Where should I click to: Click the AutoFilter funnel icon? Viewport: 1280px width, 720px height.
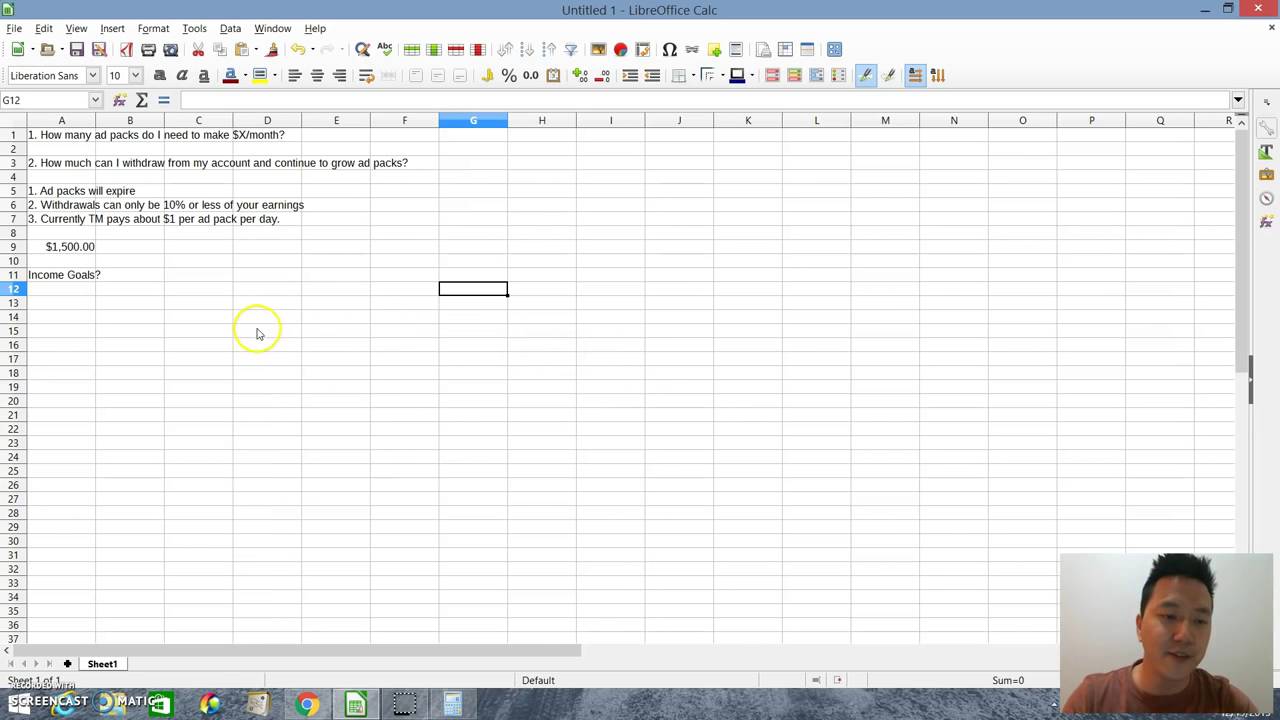click(571, 49)
